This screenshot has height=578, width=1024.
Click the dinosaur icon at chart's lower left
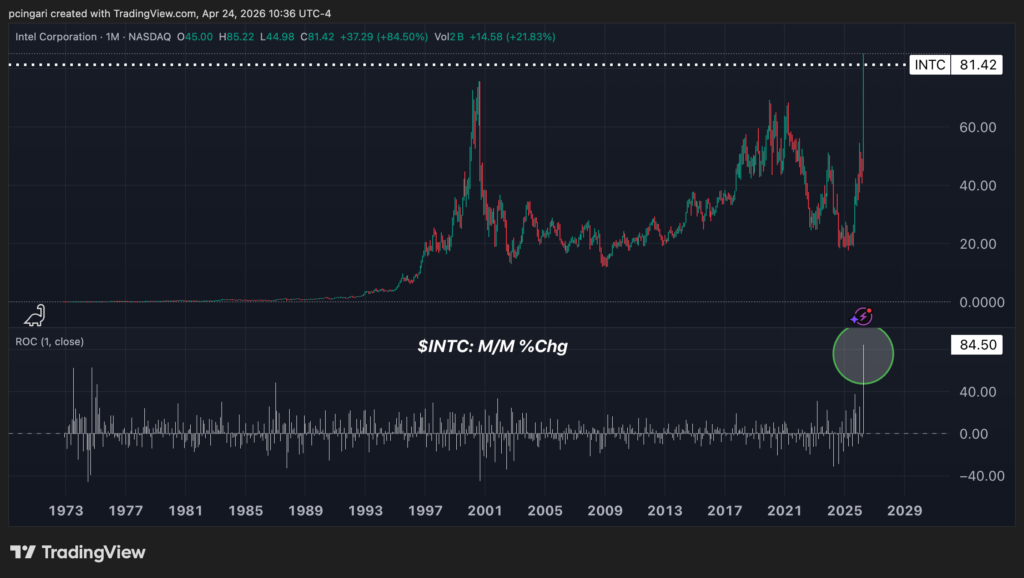point(35,315)
